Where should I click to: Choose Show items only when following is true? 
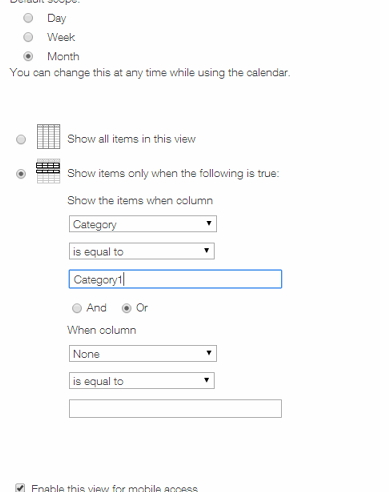21,174
